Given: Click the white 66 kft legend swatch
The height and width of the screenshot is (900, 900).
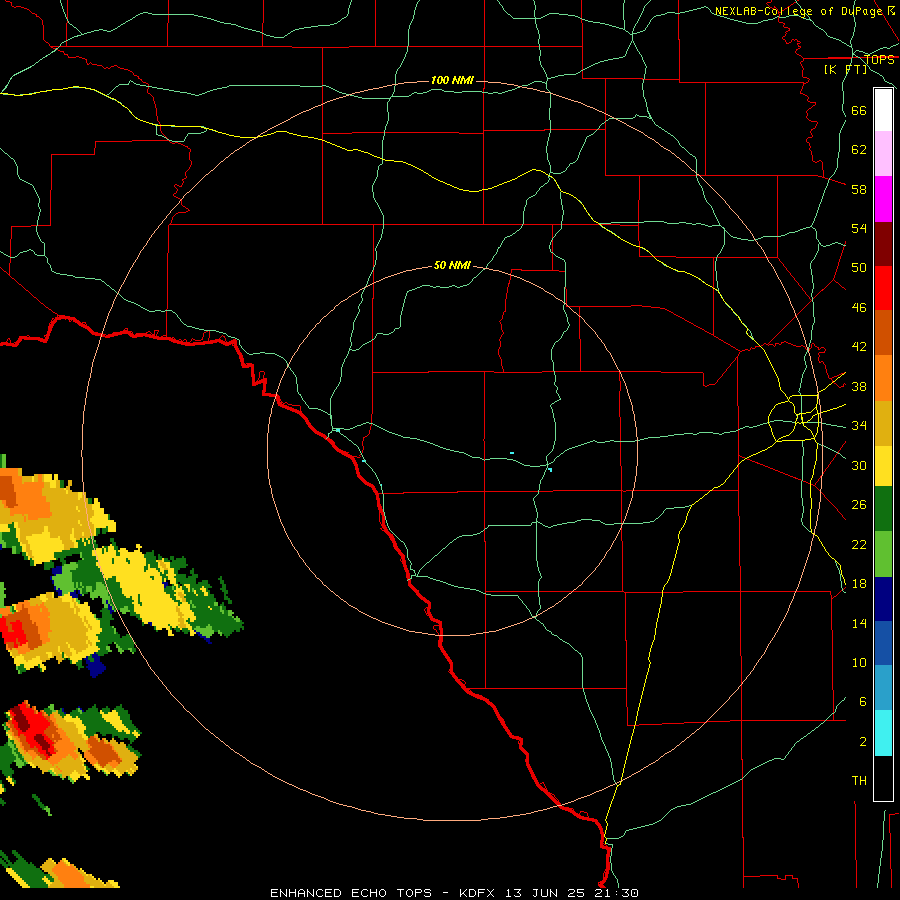Looking at the screenshot, I should [x=883, y=110].
